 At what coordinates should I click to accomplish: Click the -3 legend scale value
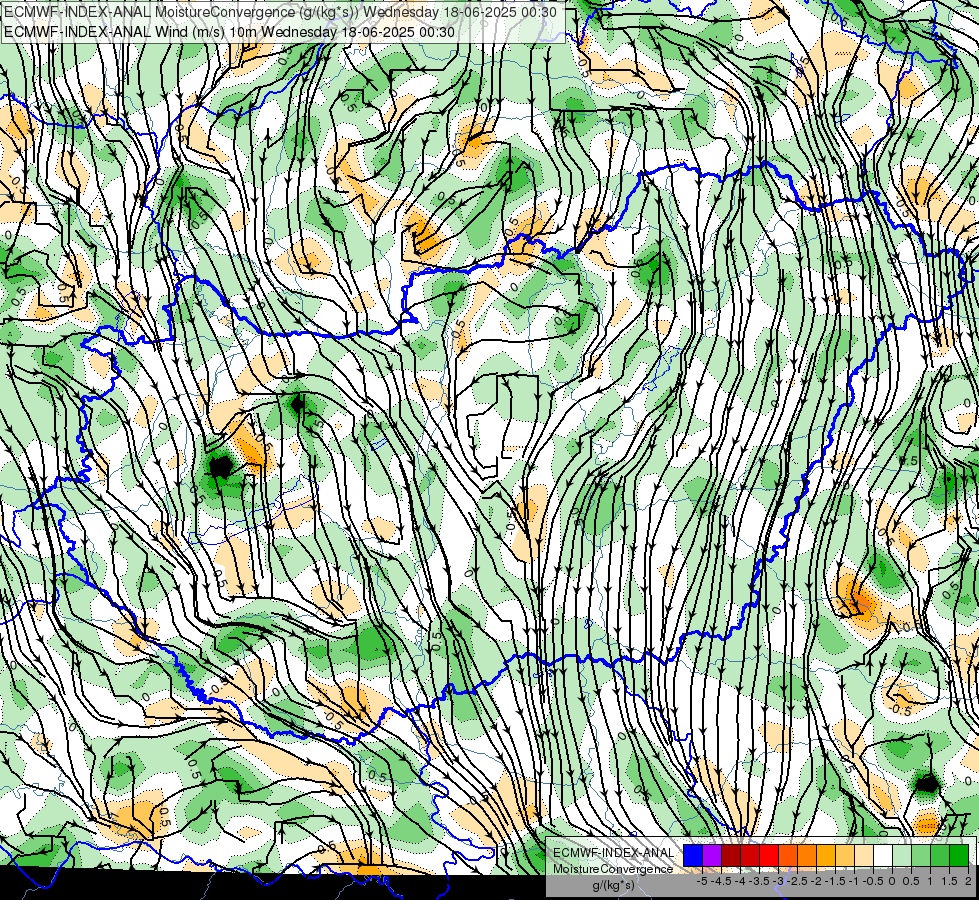click(779, 881)
